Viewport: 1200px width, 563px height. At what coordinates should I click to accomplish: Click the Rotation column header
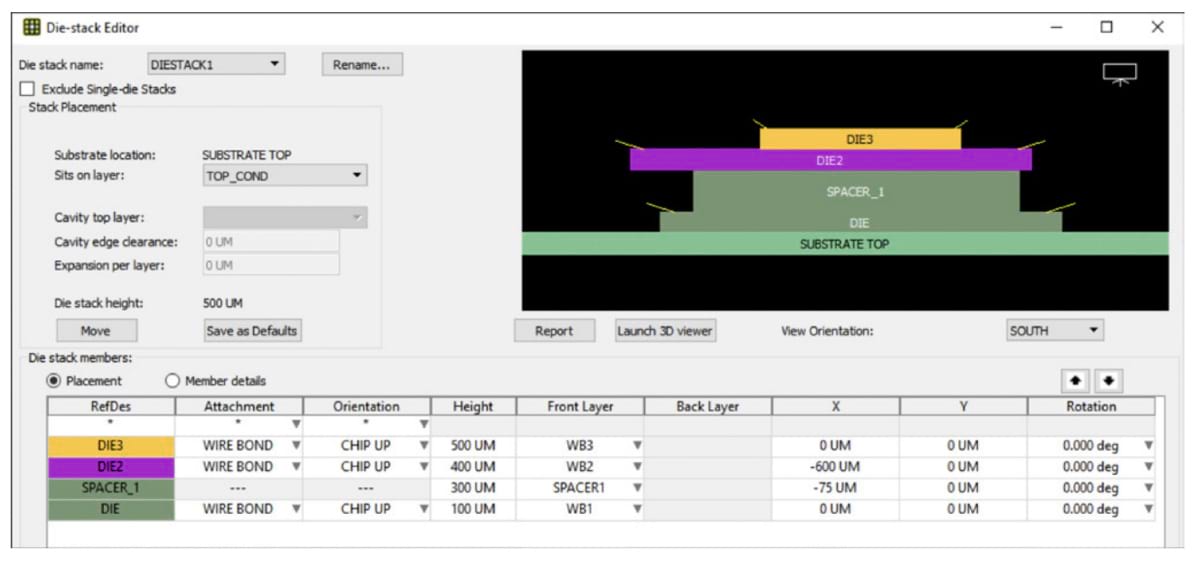tap(1090, 407)
